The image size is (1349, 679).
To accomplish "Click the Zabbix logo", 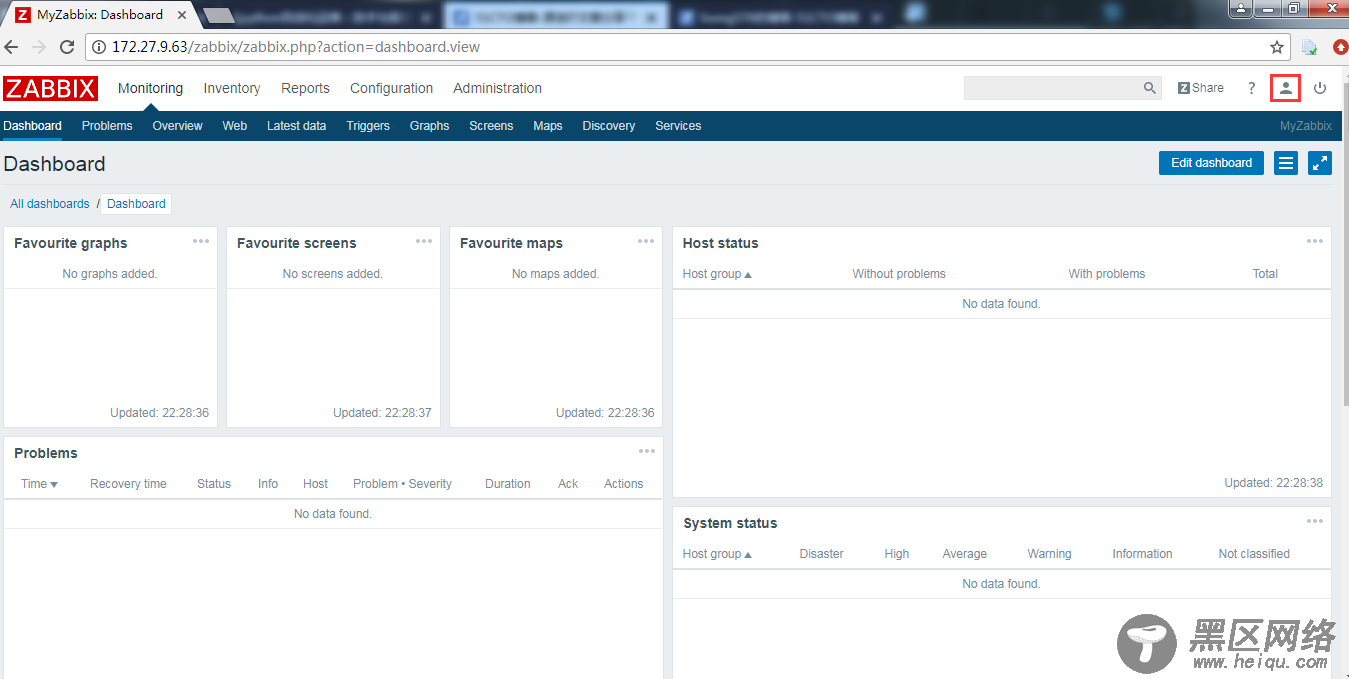I will (x=51, y=88).
